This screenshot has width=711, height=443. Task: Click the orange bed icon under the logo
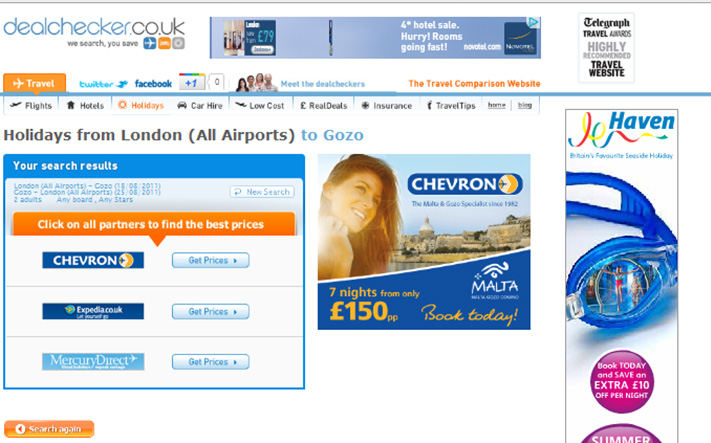coord(164,43)
